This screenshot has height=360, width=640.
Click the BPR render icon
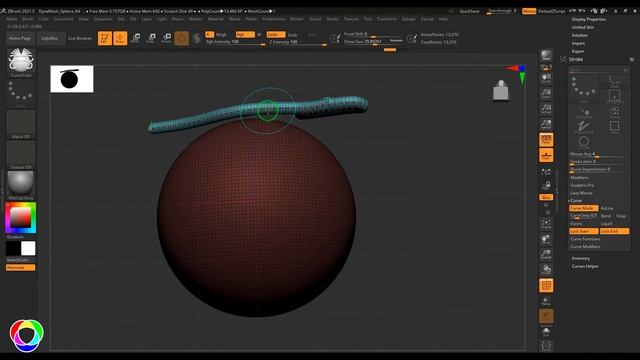point(546,56)
